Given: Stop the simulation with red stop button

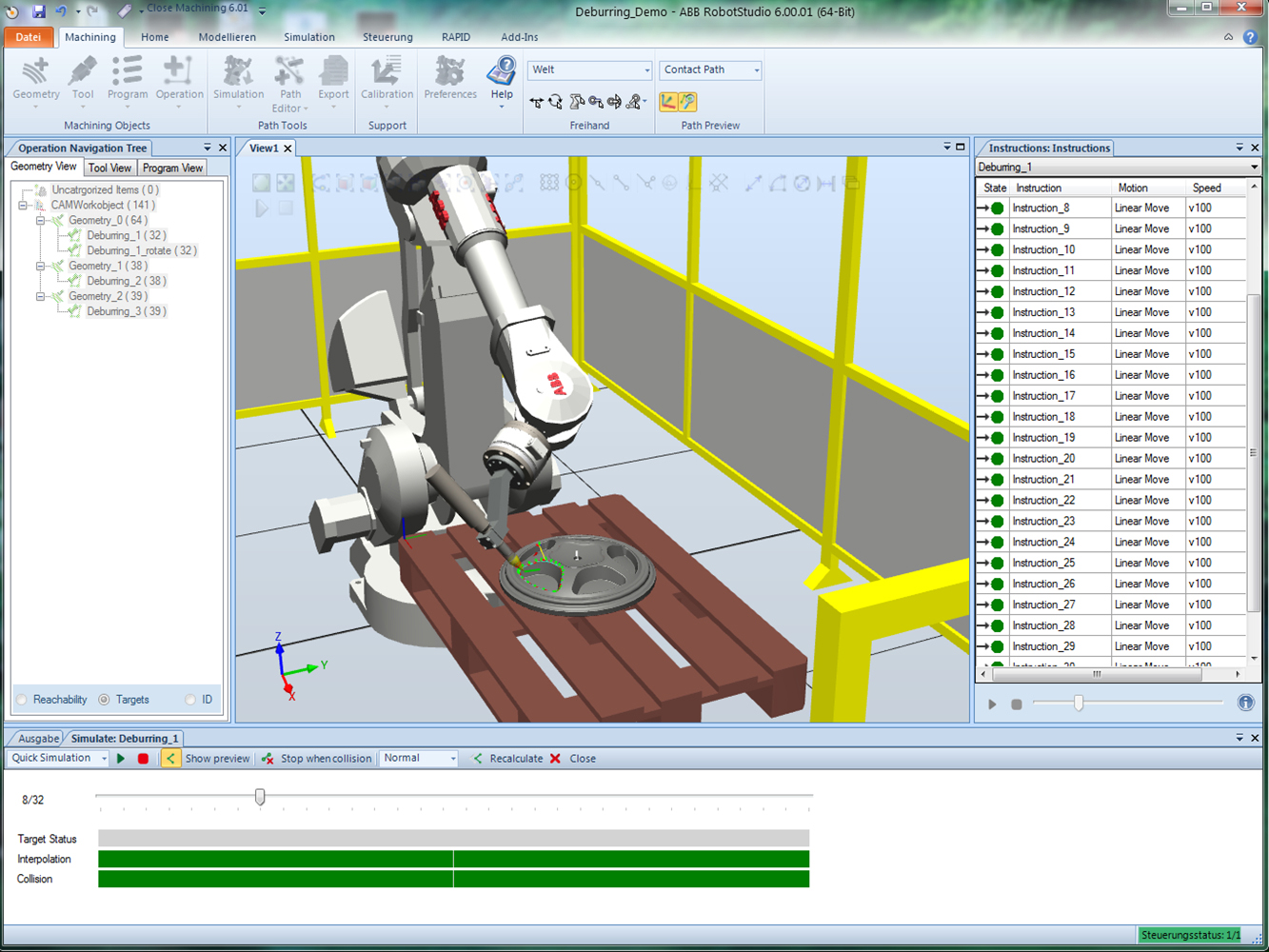Looking at the screenshot, I should 143,759.
